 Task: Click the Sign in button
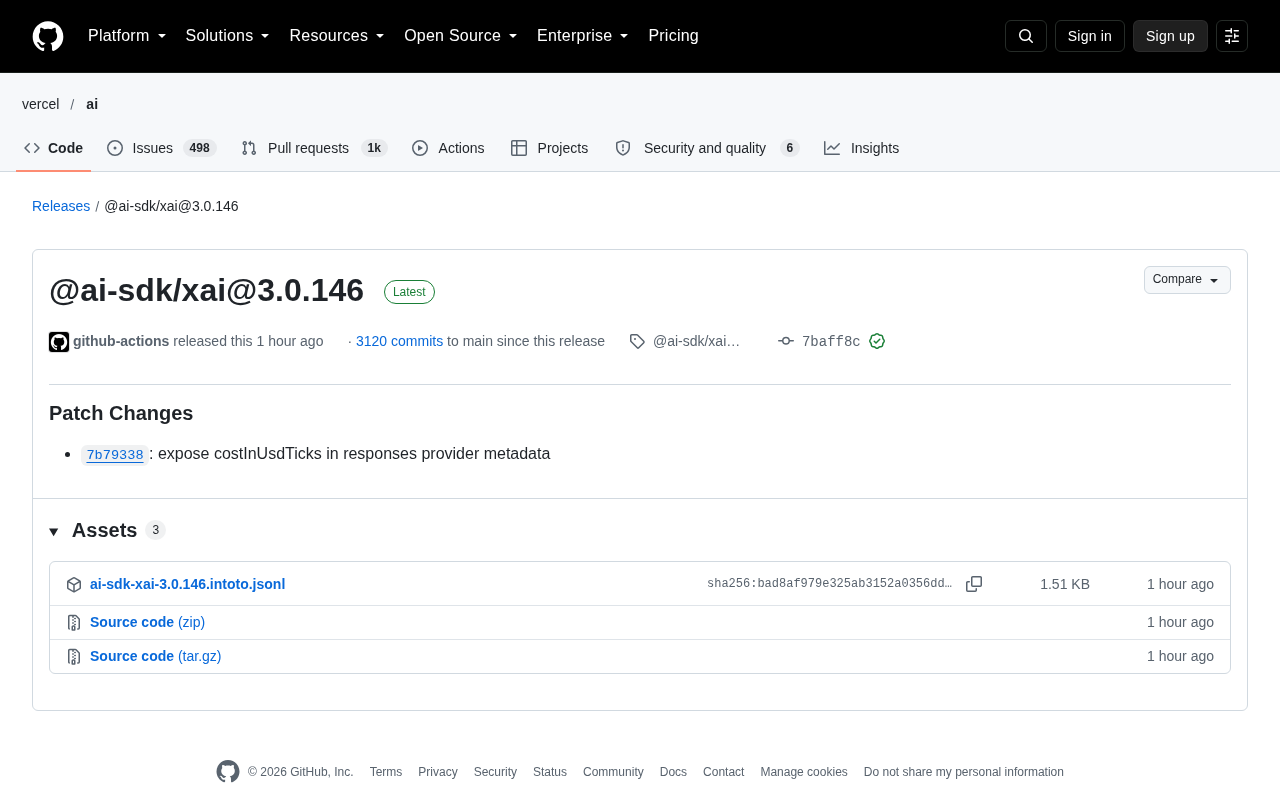pyautogui.click(x=1090, y=36)
